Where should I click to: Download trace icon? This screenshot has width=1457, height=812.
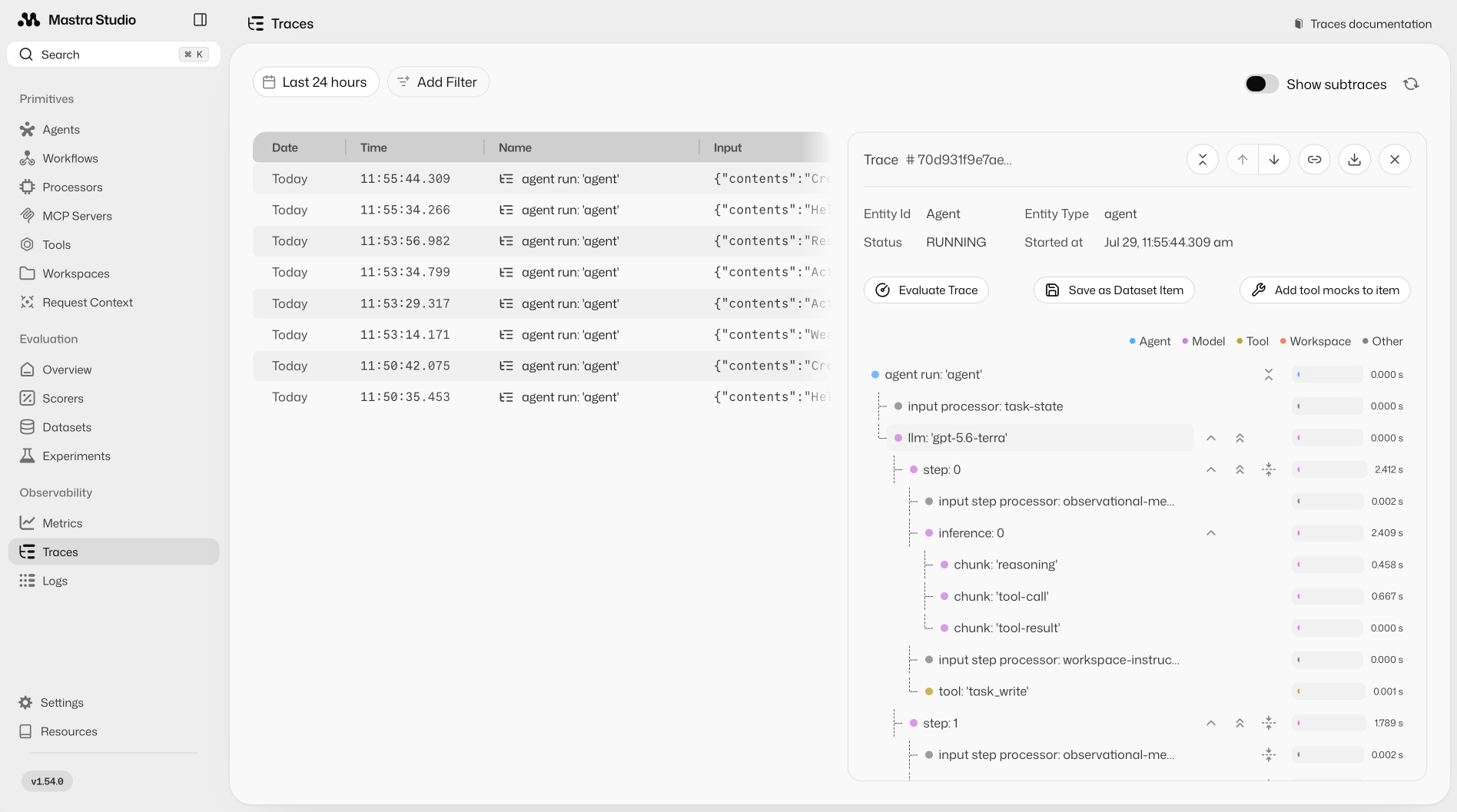1355,160
